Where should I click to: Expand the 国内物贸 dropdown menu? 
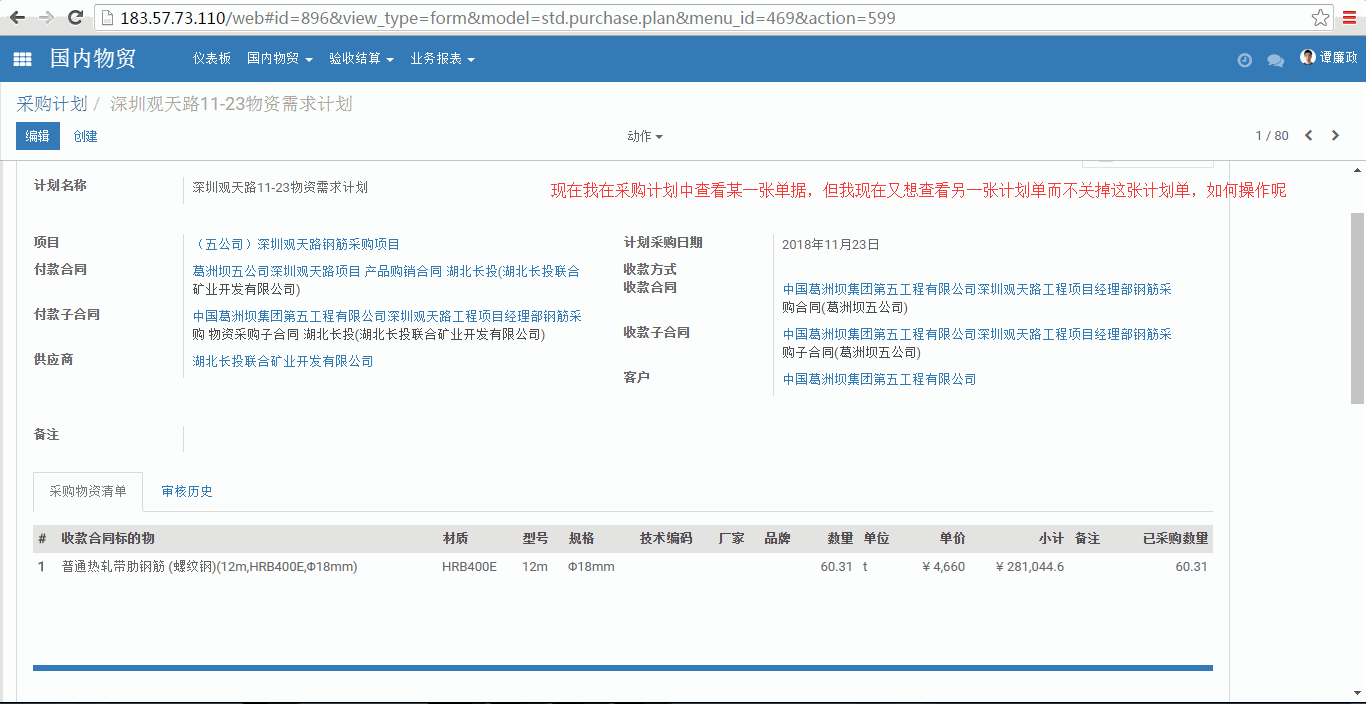pyautogui.click(x=279, y=59)
